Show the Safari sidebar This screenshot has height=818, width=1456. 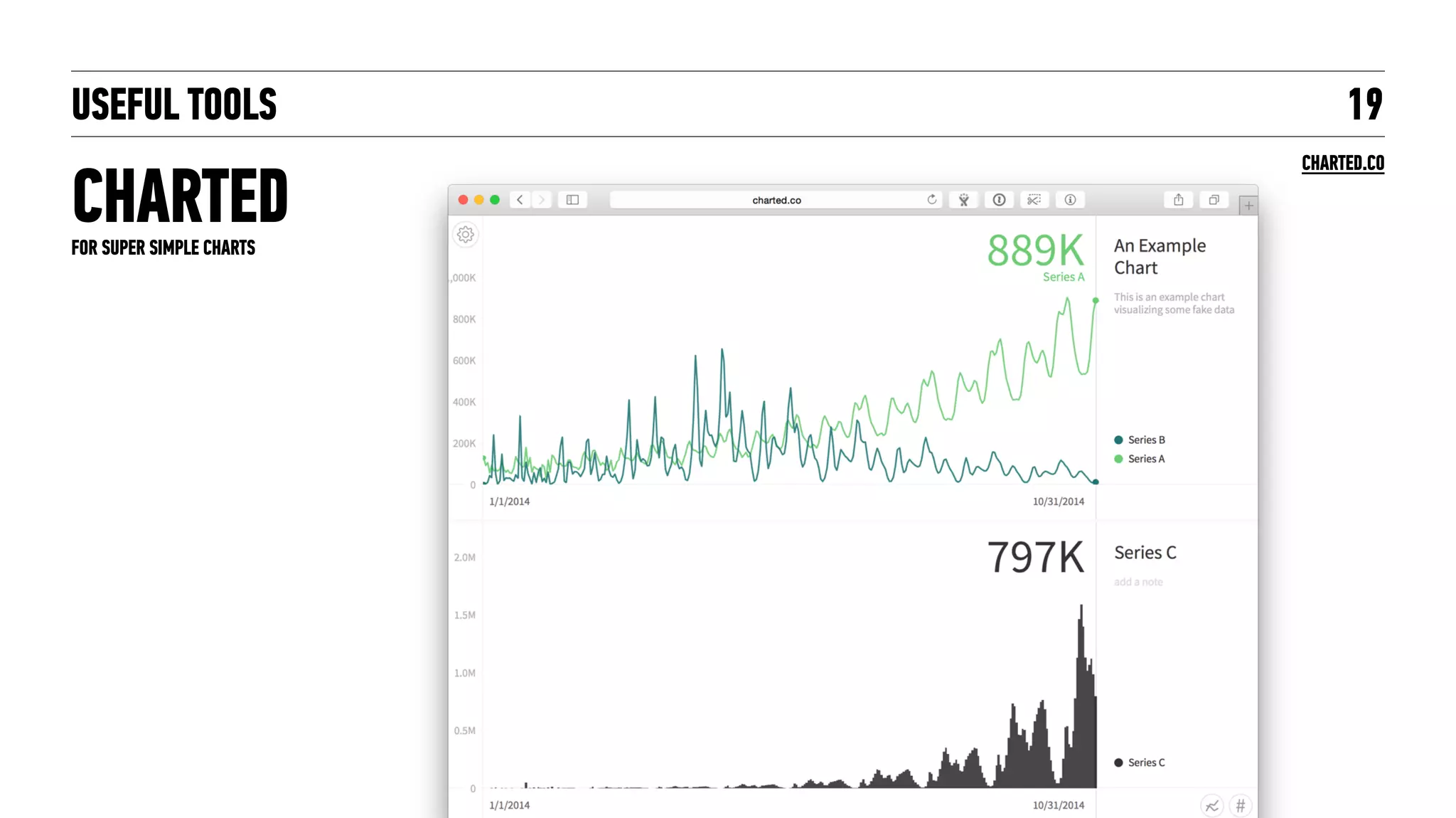click(572, 200)
